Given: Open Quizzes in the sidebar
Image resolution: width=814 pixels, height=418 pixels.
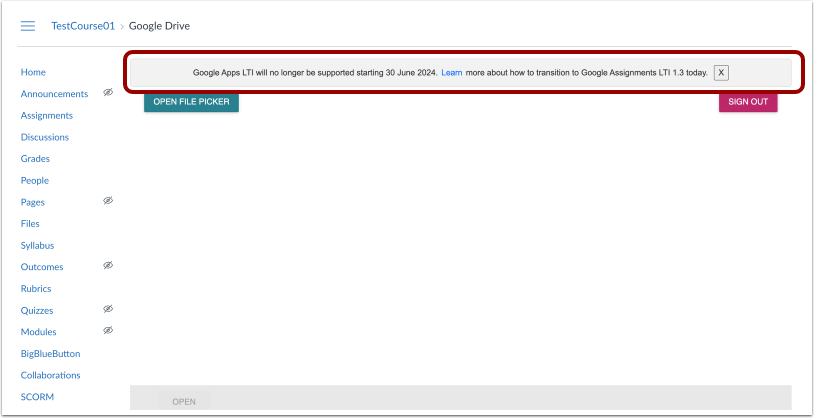Looking at the screenshot, I should coord(37,311).
